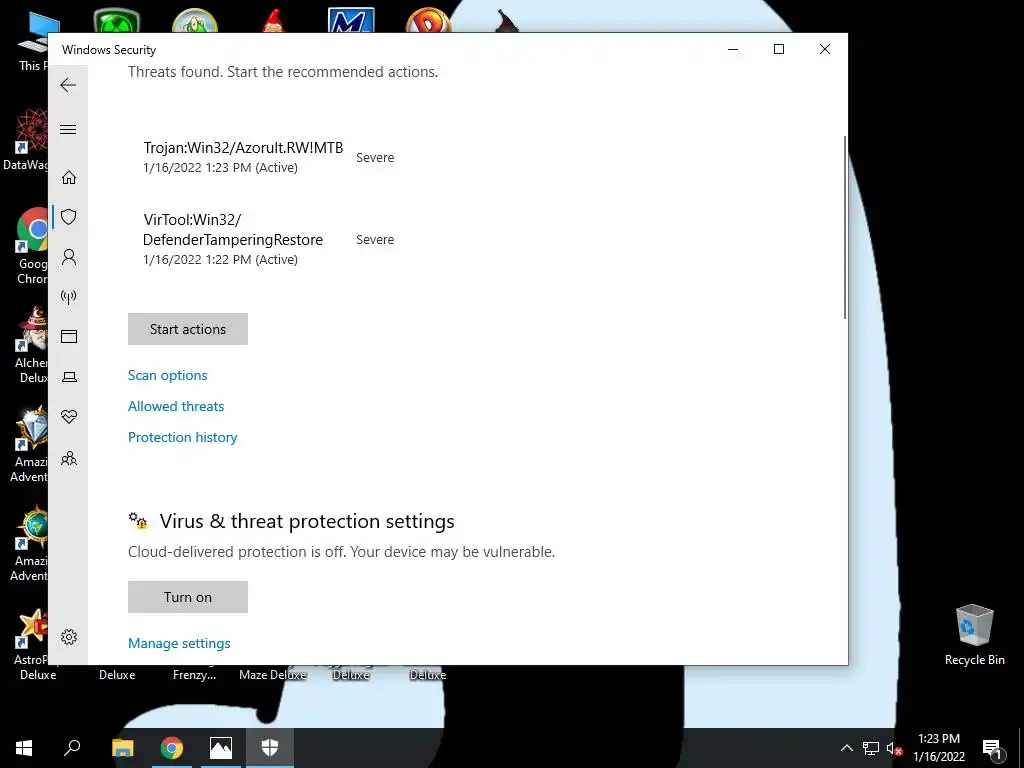Image resolution: width=1024 pixels, height=768 pixels.
Task: Click the muted volume tray icon
Action: [894, 748]
